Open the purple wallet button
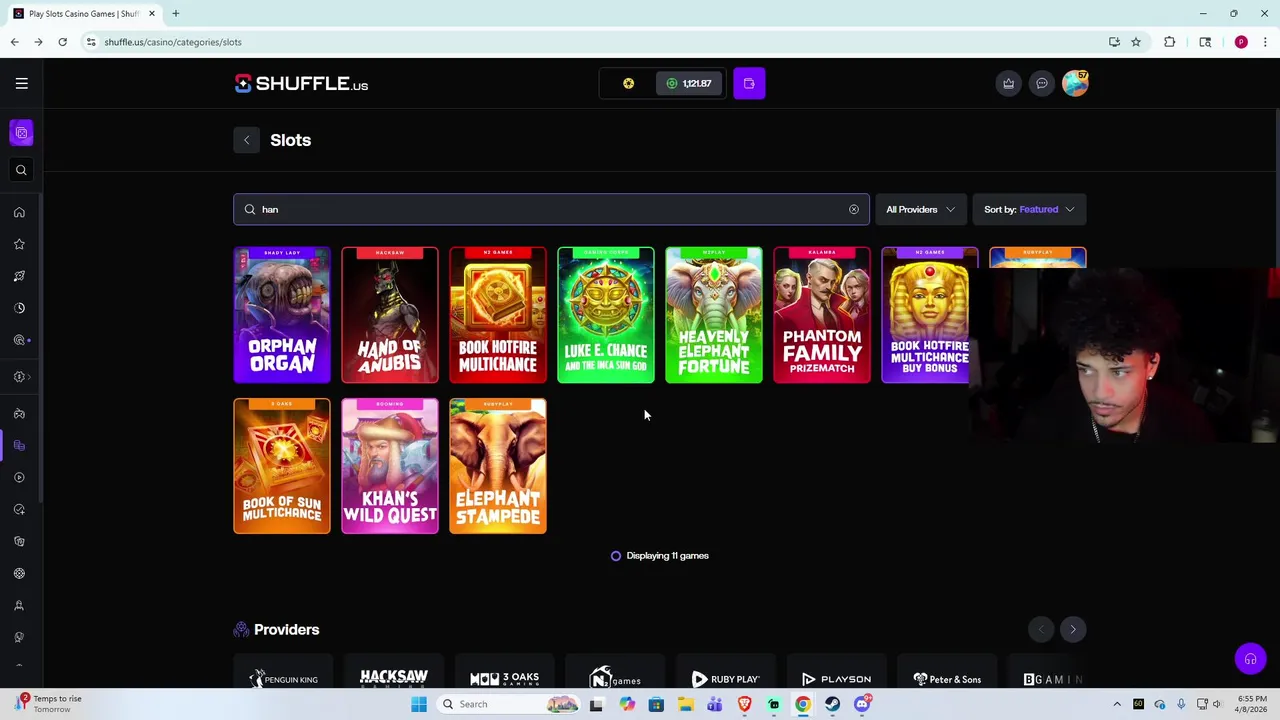This screenshot has height=720, width=1280. 749,84
